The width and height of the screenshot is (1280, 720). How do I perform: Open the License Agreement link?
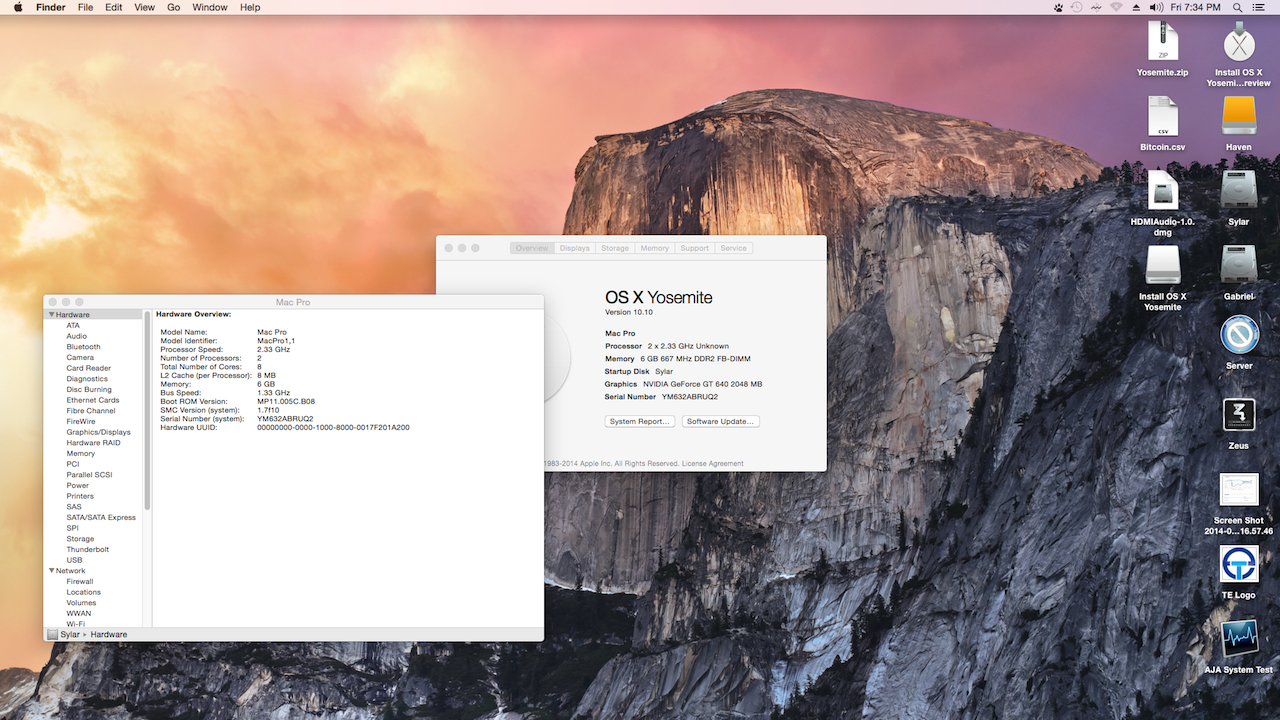pyautogui.click(x=713, y=464)
